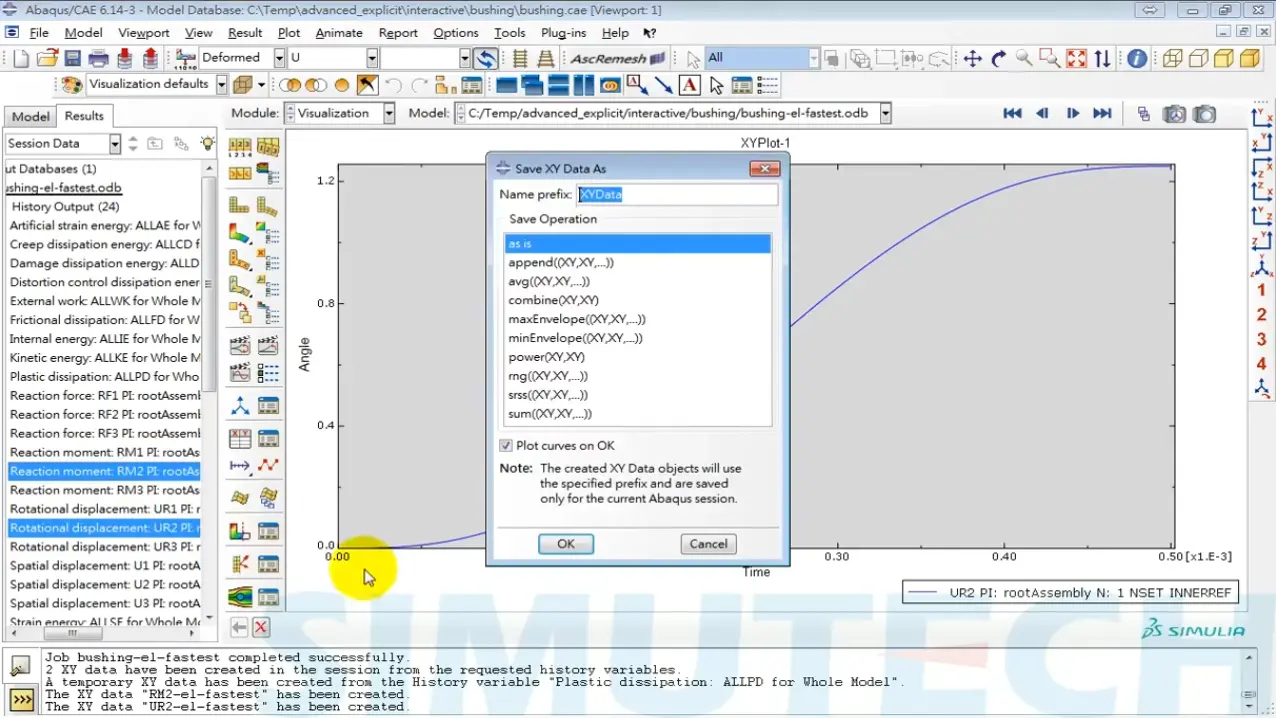Image resolution: width=1276 pixels, height=718 pixels.
Task: Click the UR2 PI legend entry
Action: click(1070, 593)
